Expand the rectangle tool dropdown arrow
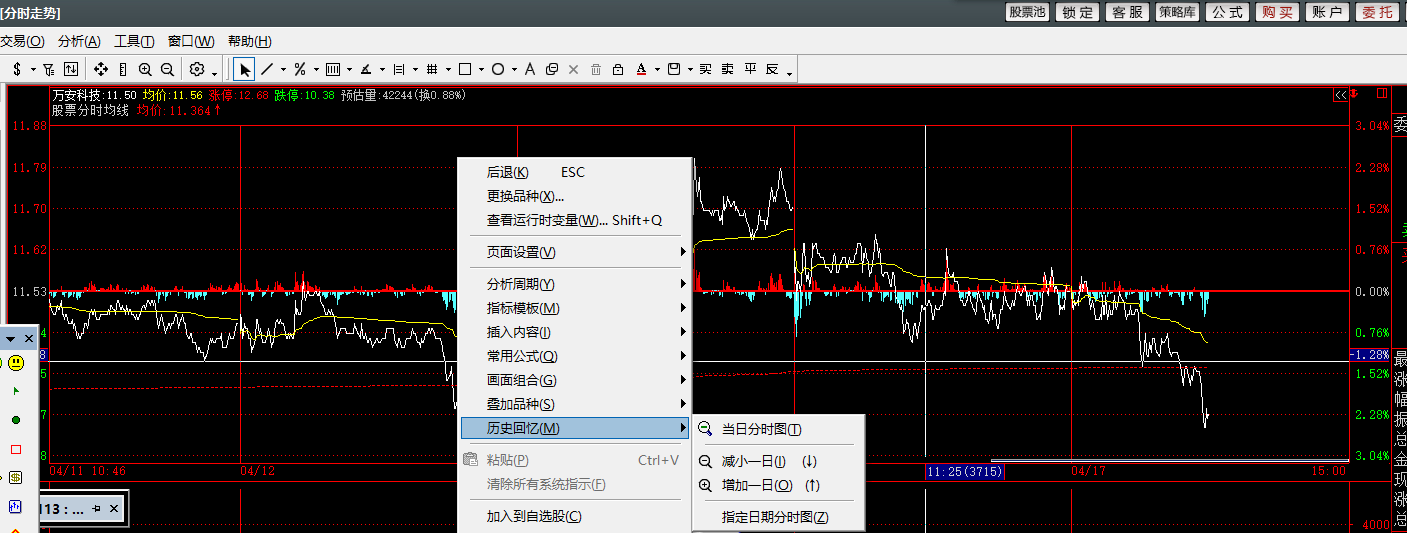Viewport: 1407px width, 533px height. pyautogui.click(x=481, y=70)
